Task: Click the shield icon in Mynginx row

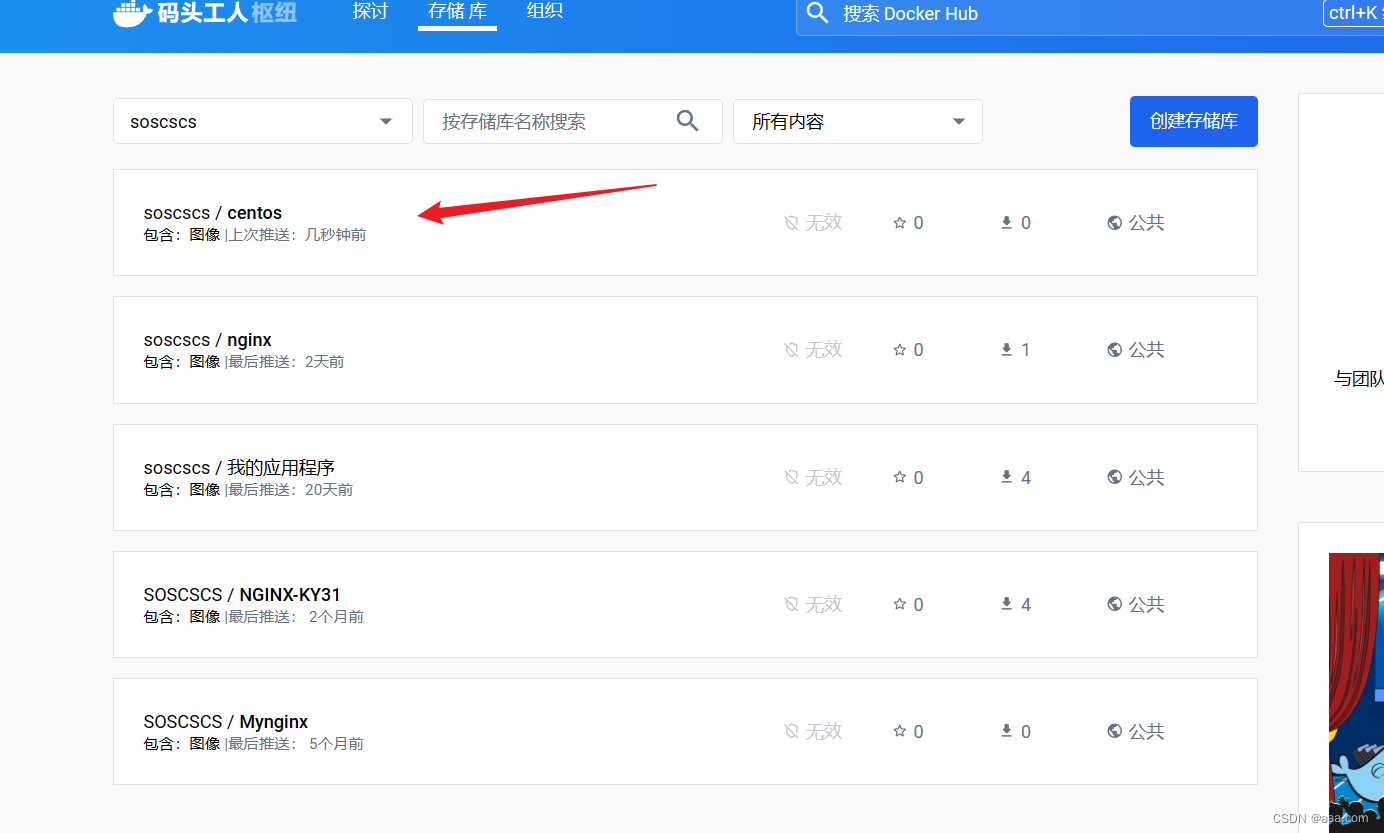Action: click(x=791, y=732)
